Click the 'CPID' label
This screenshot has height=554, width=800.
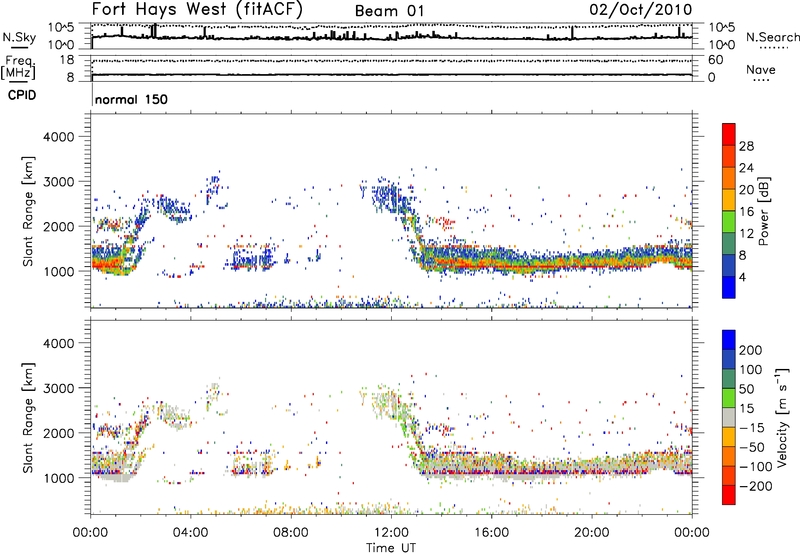pyautogui.click(x=22, y=95)
